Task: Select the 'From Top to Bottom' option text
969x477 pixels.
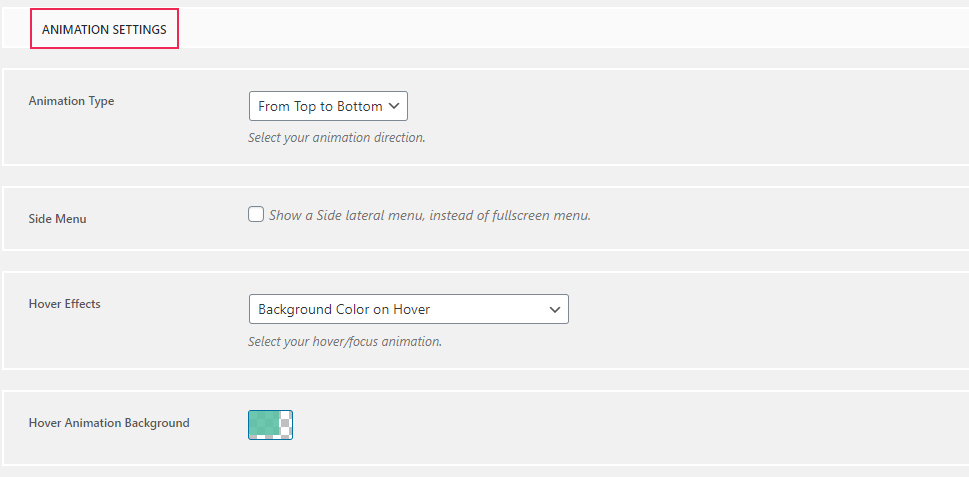Action: 320,106
